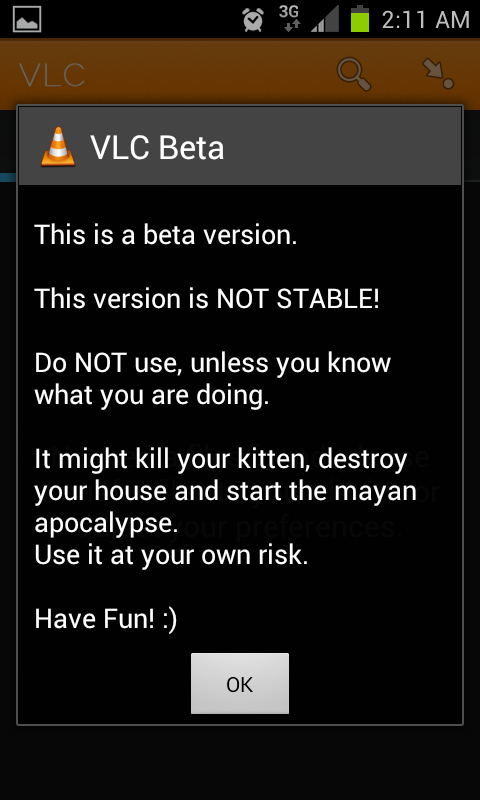
Task: Tap the alarm clock status icon
Action: pos(253,19)
